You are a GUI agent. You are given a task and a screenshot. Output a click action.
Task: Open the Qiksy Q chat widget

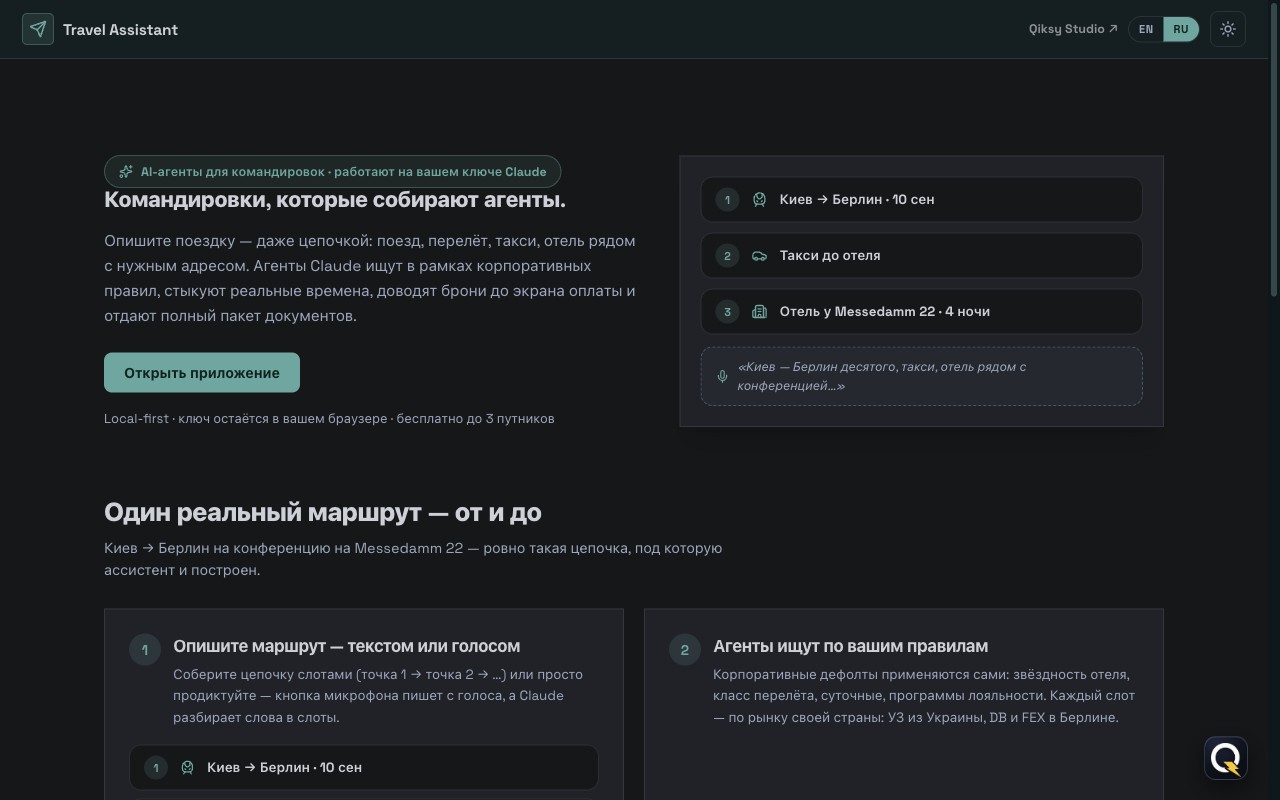tap(1226, 758)
